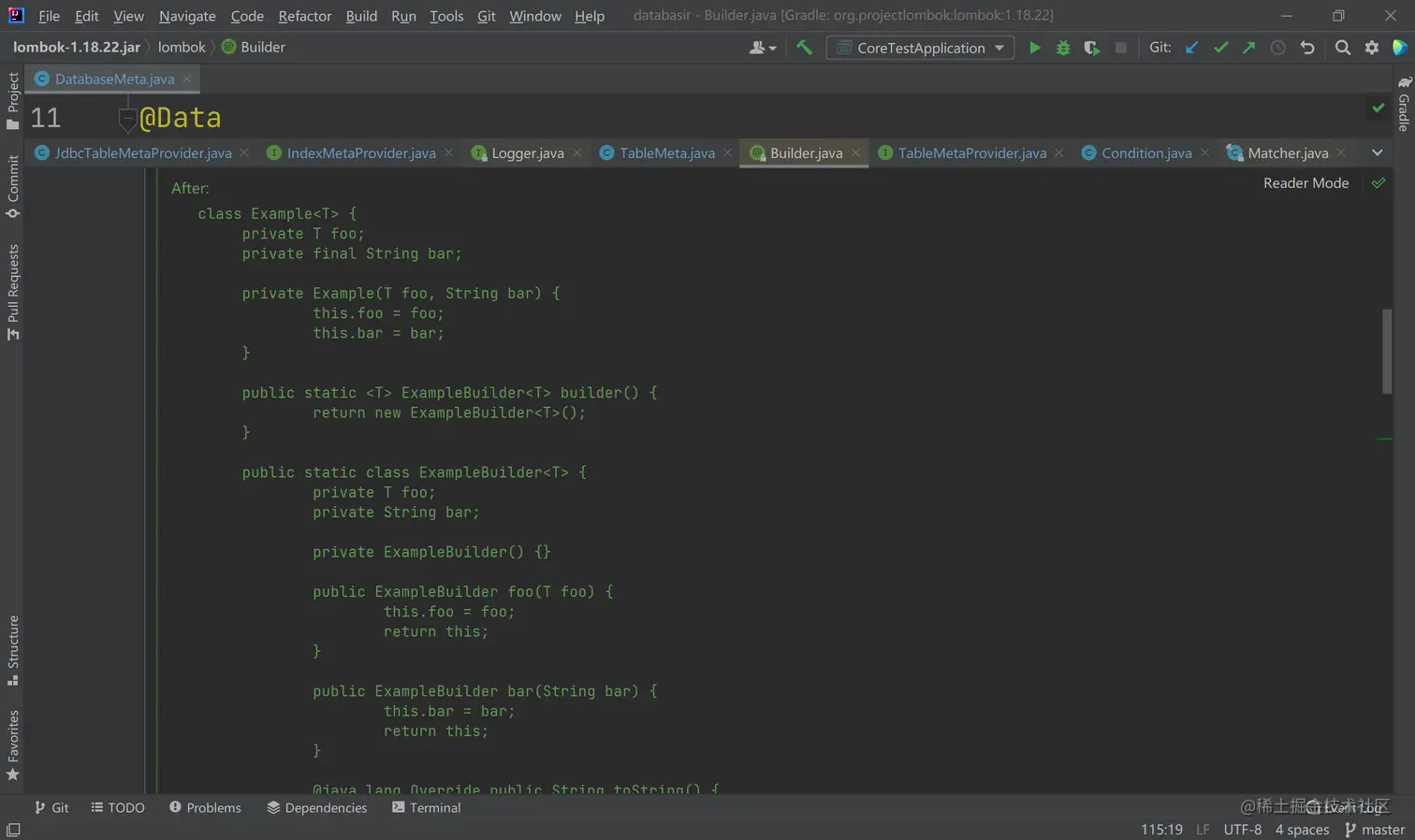The width and height of the screenshot is (1415, 840).
Task: Change the UTF-8 file encoding setting
Action: [1242, 830]
